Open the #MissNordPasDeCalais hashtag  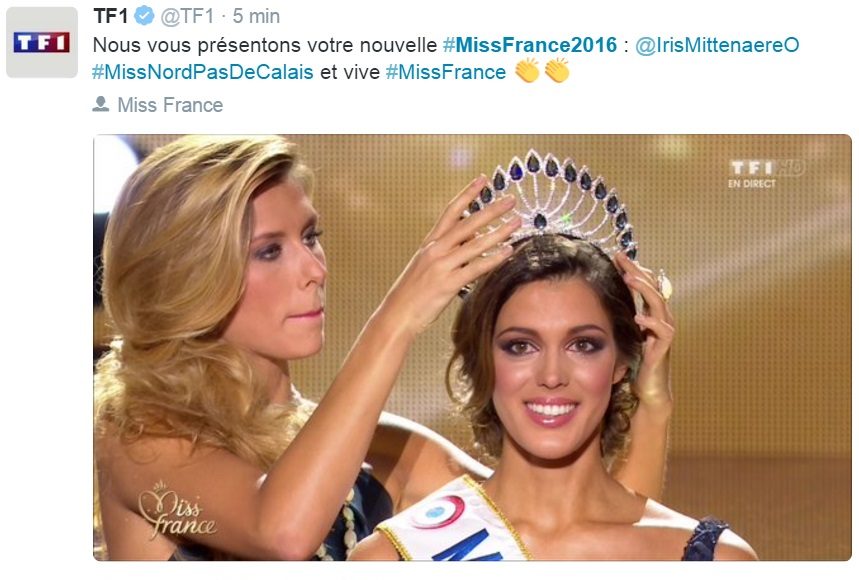coord(203,72)
